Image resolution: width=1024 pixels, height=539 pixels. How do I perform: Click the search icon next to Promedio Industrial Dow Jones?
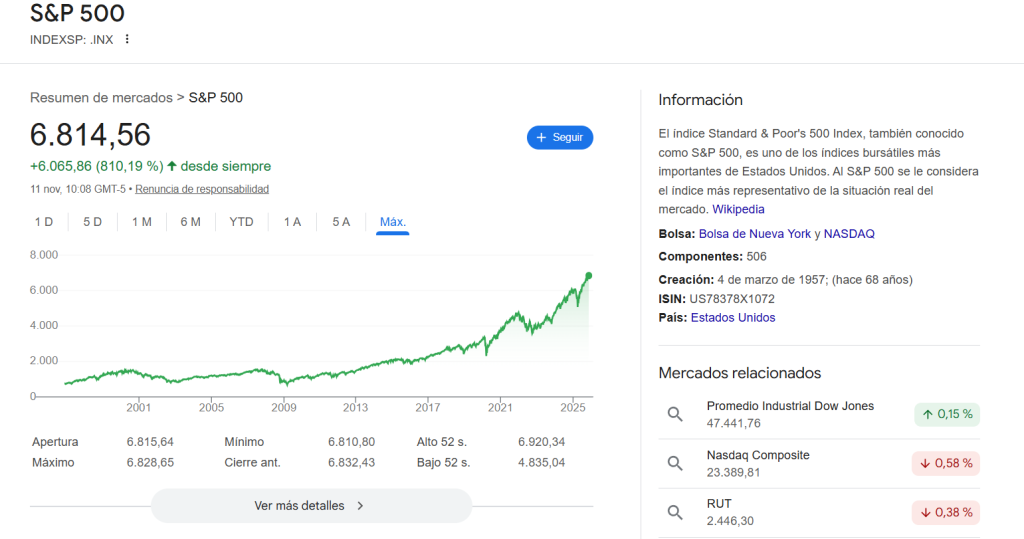pos(675,414)
